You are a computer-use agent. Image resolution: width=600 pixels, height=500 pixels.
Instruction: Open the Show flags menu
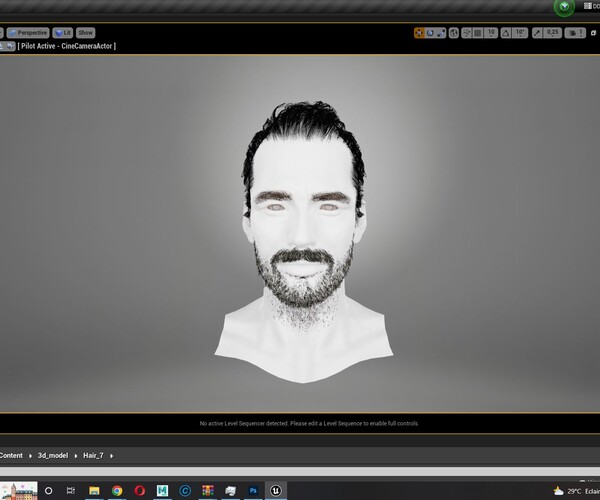pyautogui.click(x=85, y=33)
